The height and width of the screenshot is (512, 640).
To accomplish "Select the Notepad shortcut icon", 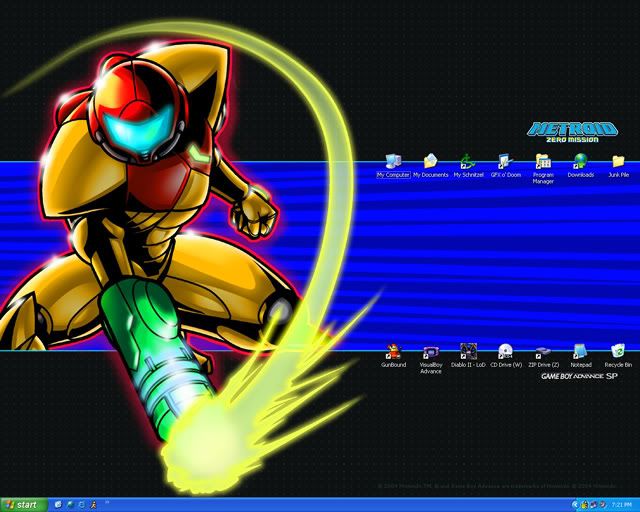I will point(580,356).
